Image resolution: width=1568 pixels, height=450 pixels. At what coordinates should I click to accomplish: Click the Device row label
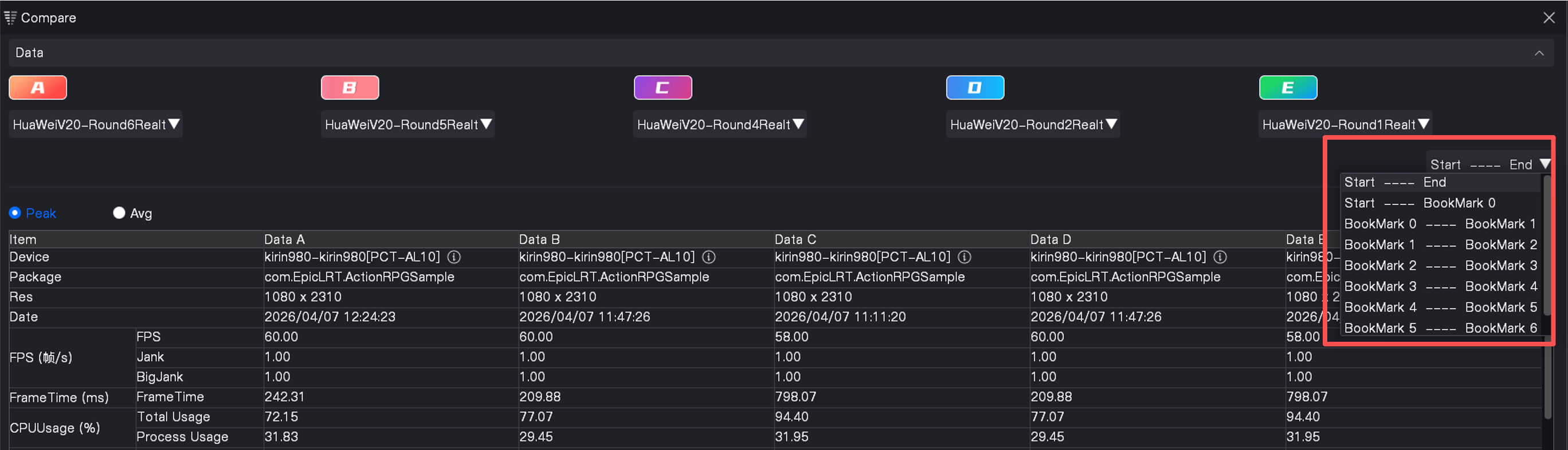(x=29, y=257)
